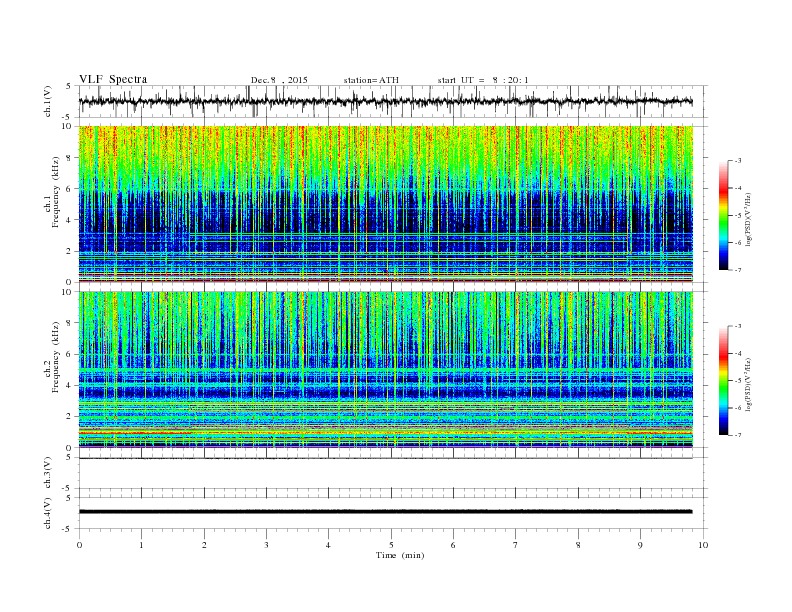The image size is (792, 612).
Task: Click the 'station=ATH' header label
Action: [371, 80]
